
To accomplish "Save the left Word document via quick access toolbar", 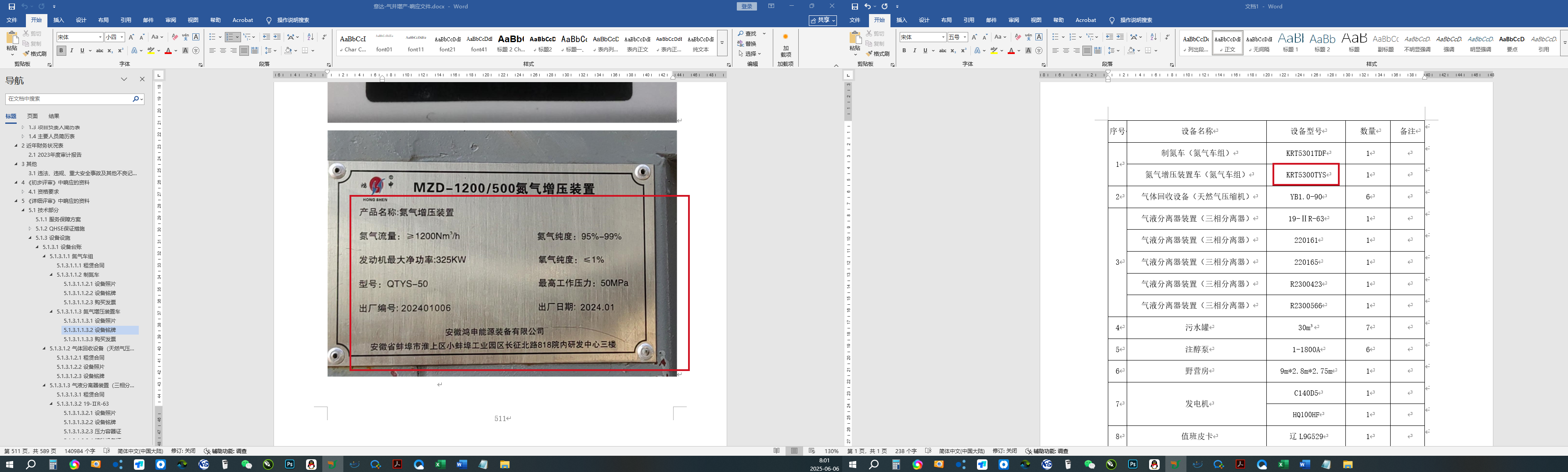I will point(11,6).
